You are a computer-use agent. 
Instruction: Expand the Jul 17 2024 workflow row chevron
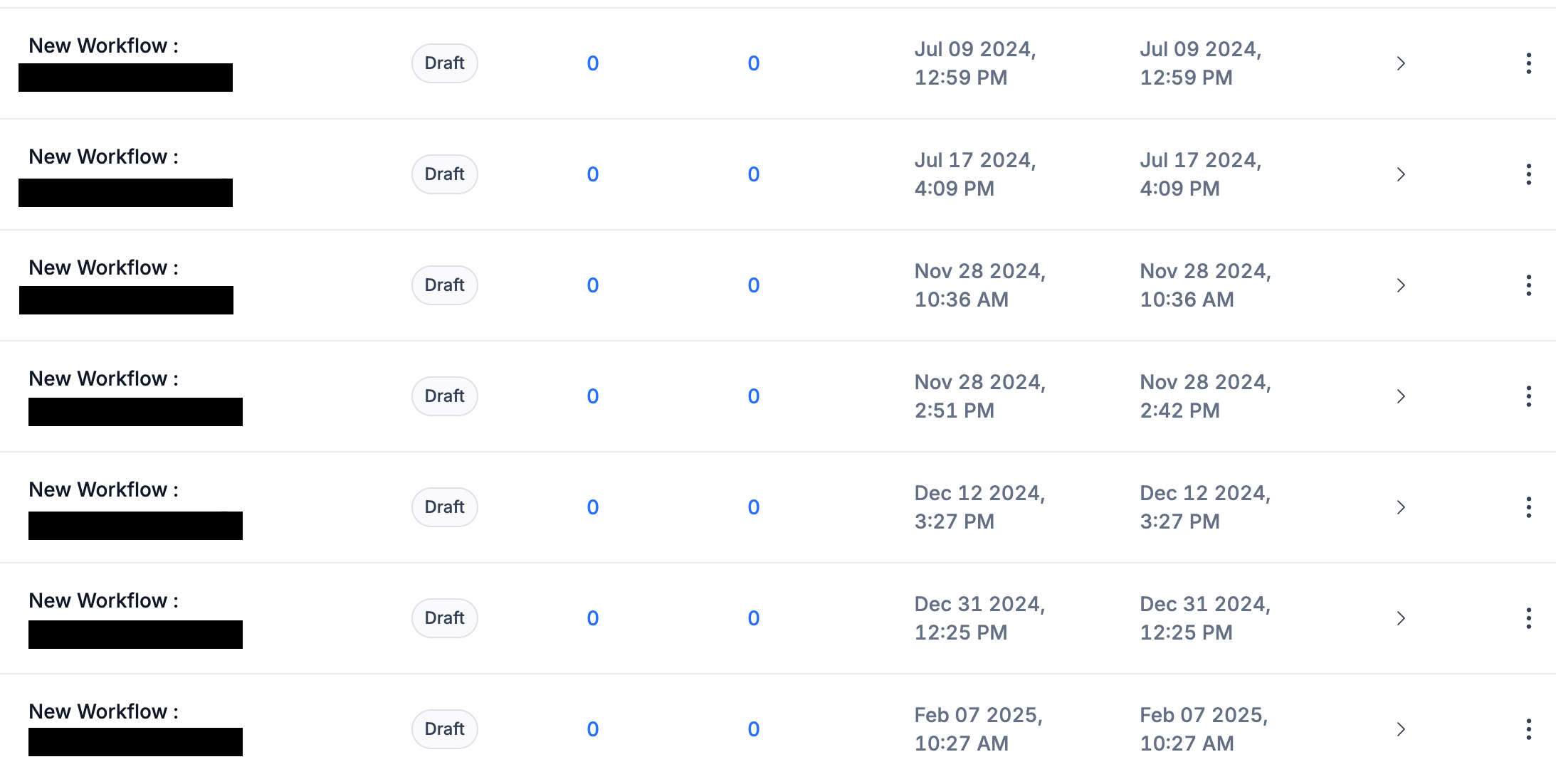point(1401,174)
